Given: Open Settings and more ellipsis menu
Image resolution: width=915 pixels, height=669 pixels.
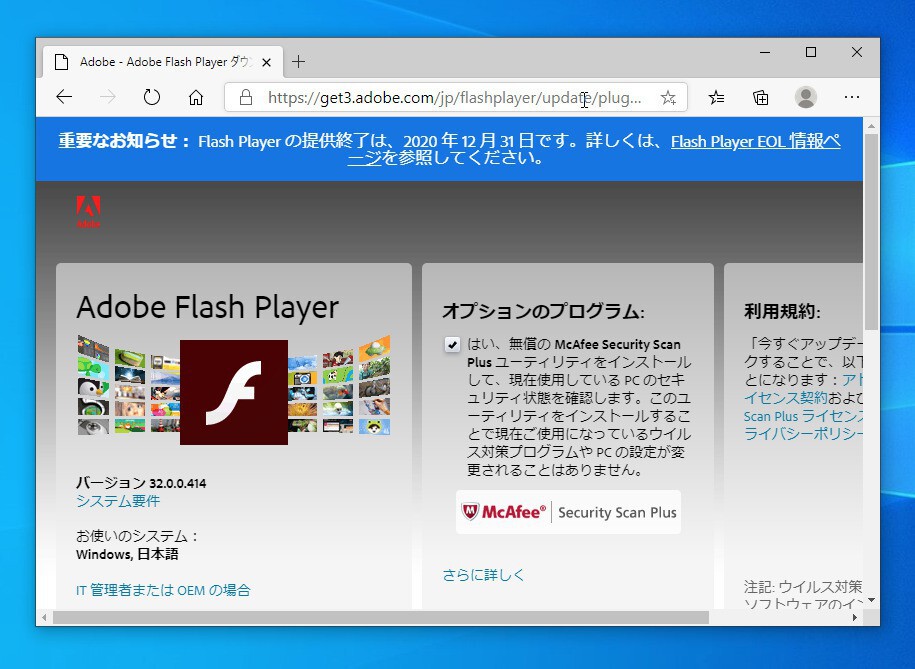Looking at the screenshot, I should coord(852,97).
